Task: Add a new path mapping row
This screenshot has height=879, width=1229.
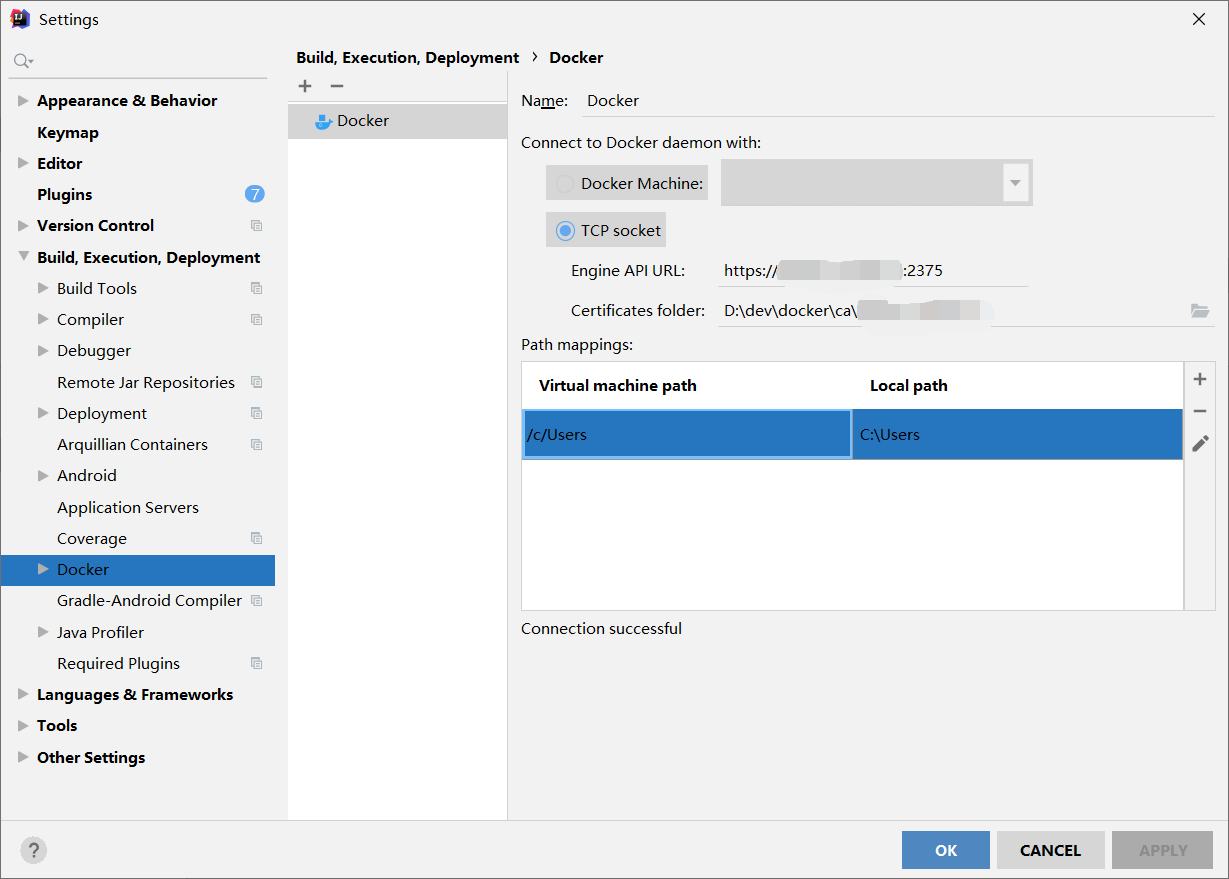Action: point(1200,380)
